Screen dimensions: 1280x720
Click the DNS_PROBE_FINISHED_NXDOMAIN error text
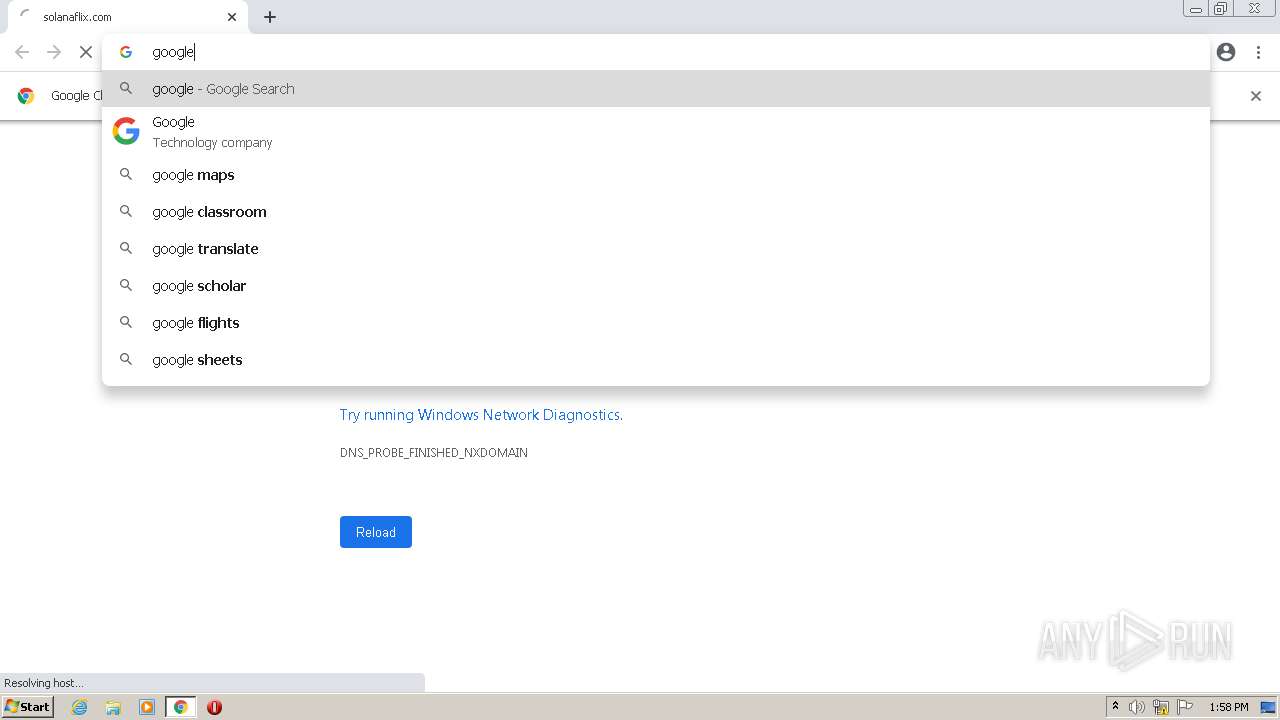tap(434, 453)
